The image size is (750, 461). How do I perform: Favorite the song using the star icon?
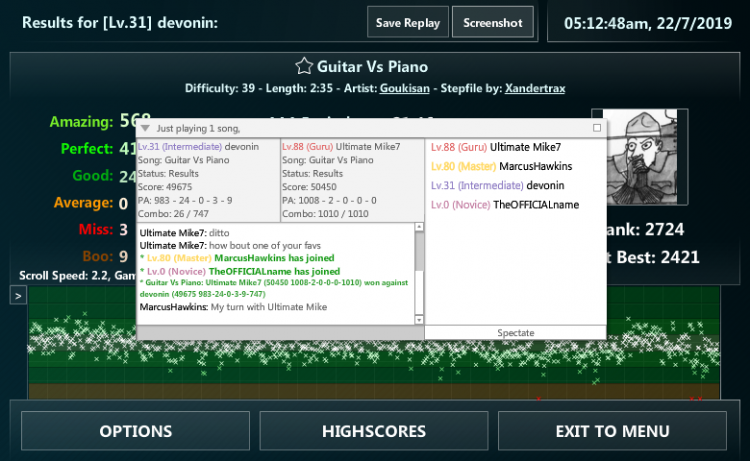point(304,67)
